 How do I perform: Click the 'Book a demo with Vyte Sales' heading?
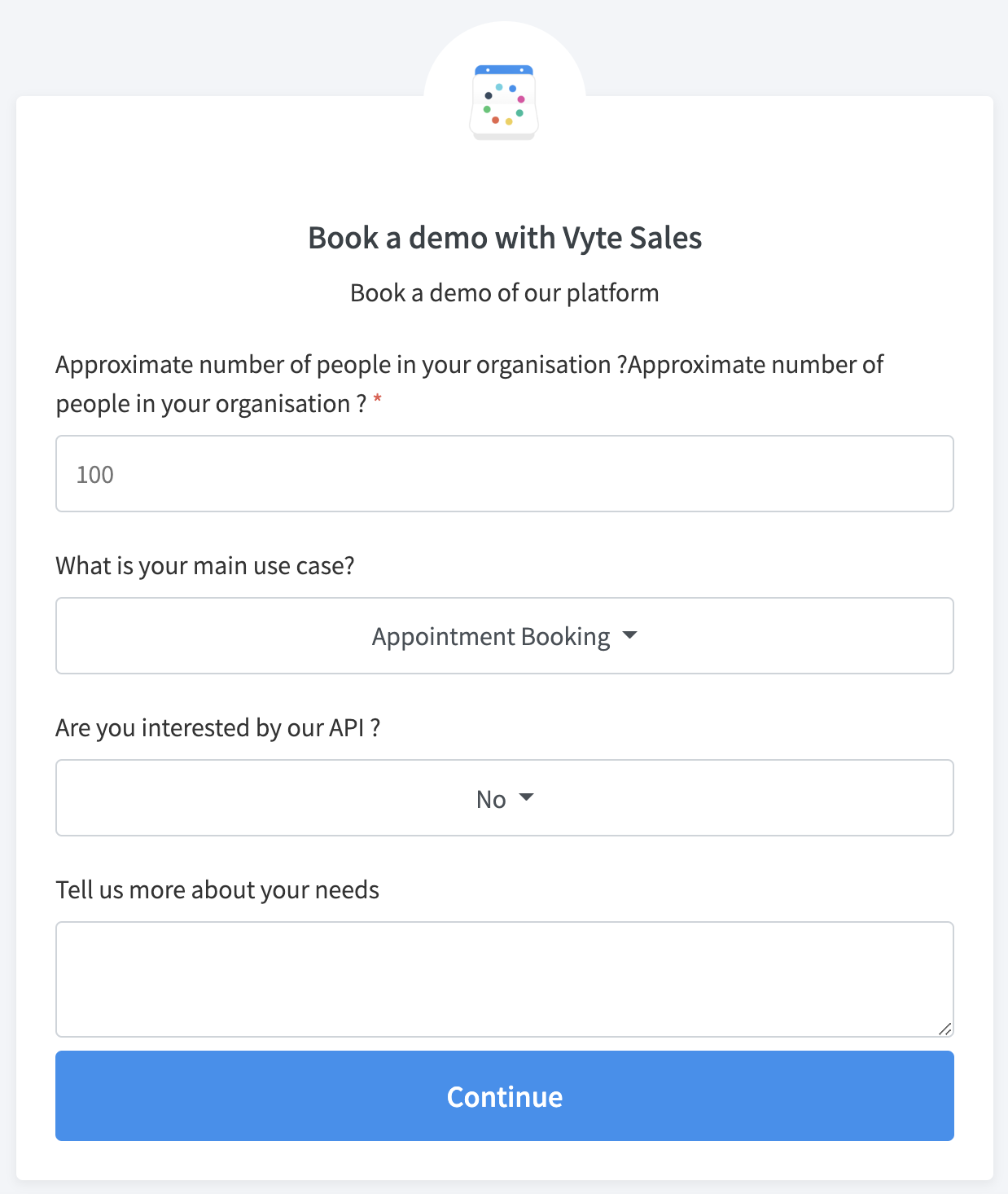(x=504, y=238)
